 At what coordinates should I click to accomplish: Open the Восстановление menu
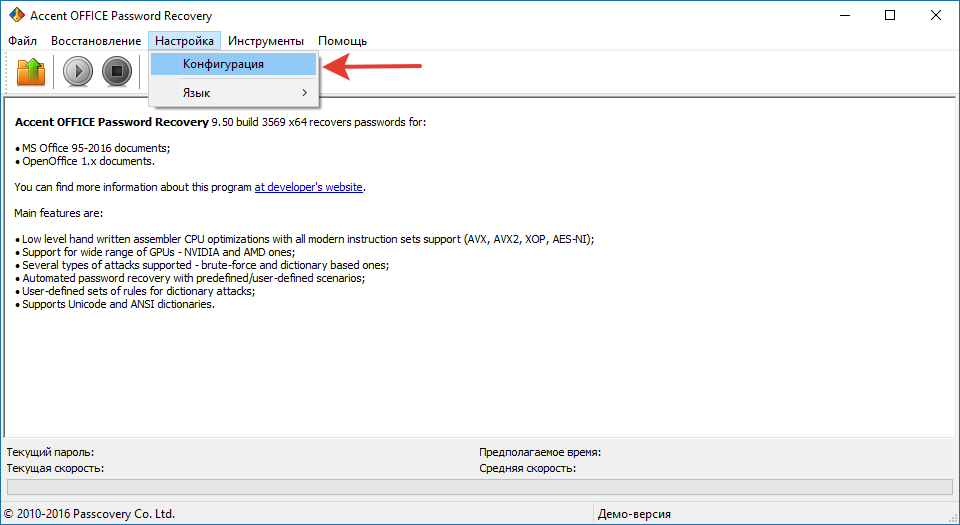pos(96,41)
